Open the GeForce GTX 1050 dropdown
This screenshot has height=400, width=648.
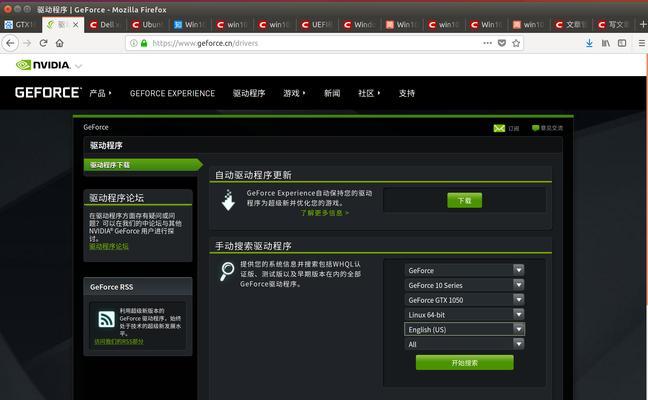pyautogui.click(x=464, y=300)
